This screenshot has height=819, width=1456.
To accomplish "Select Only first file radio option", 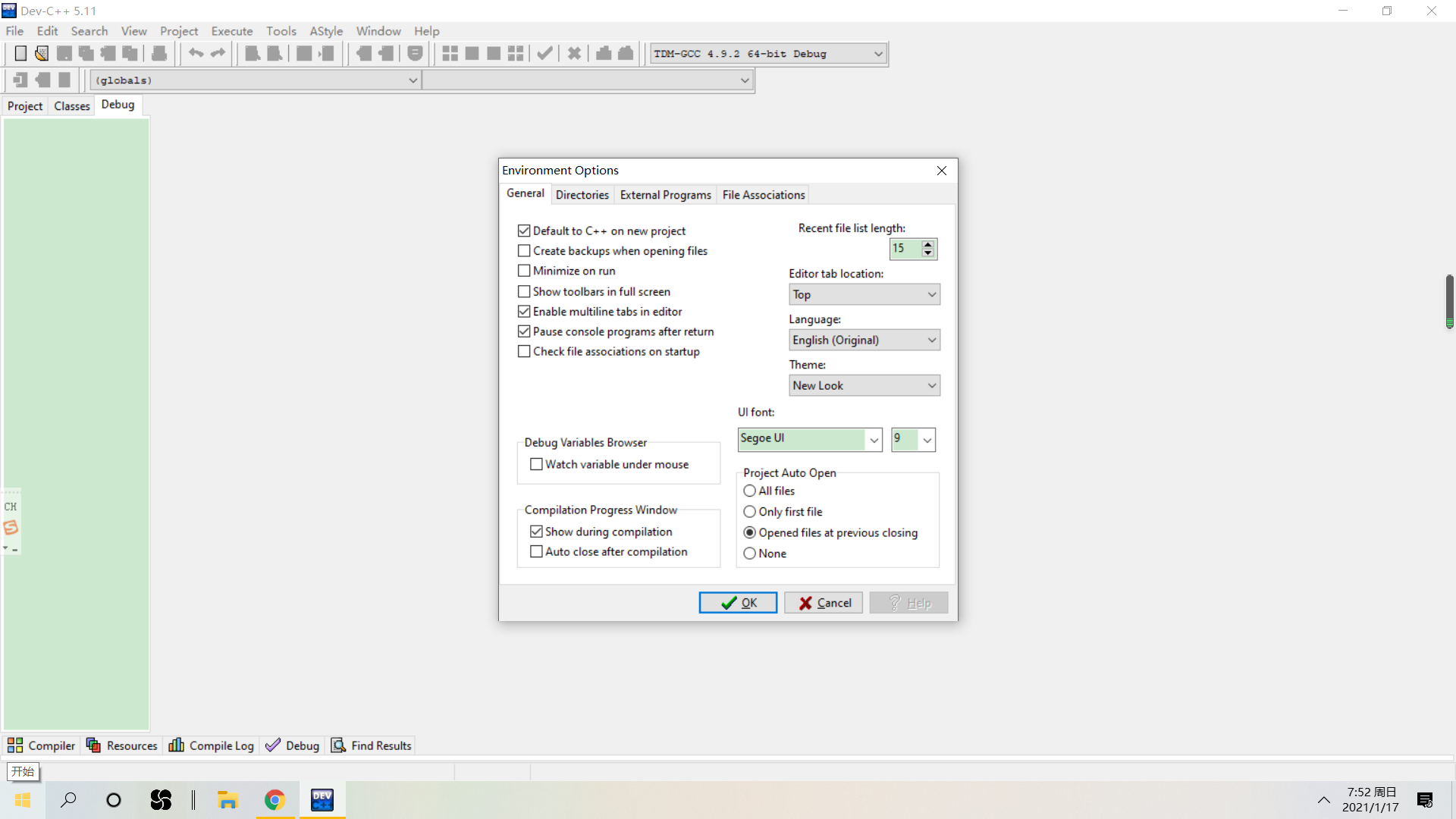I will click(750, 512).
